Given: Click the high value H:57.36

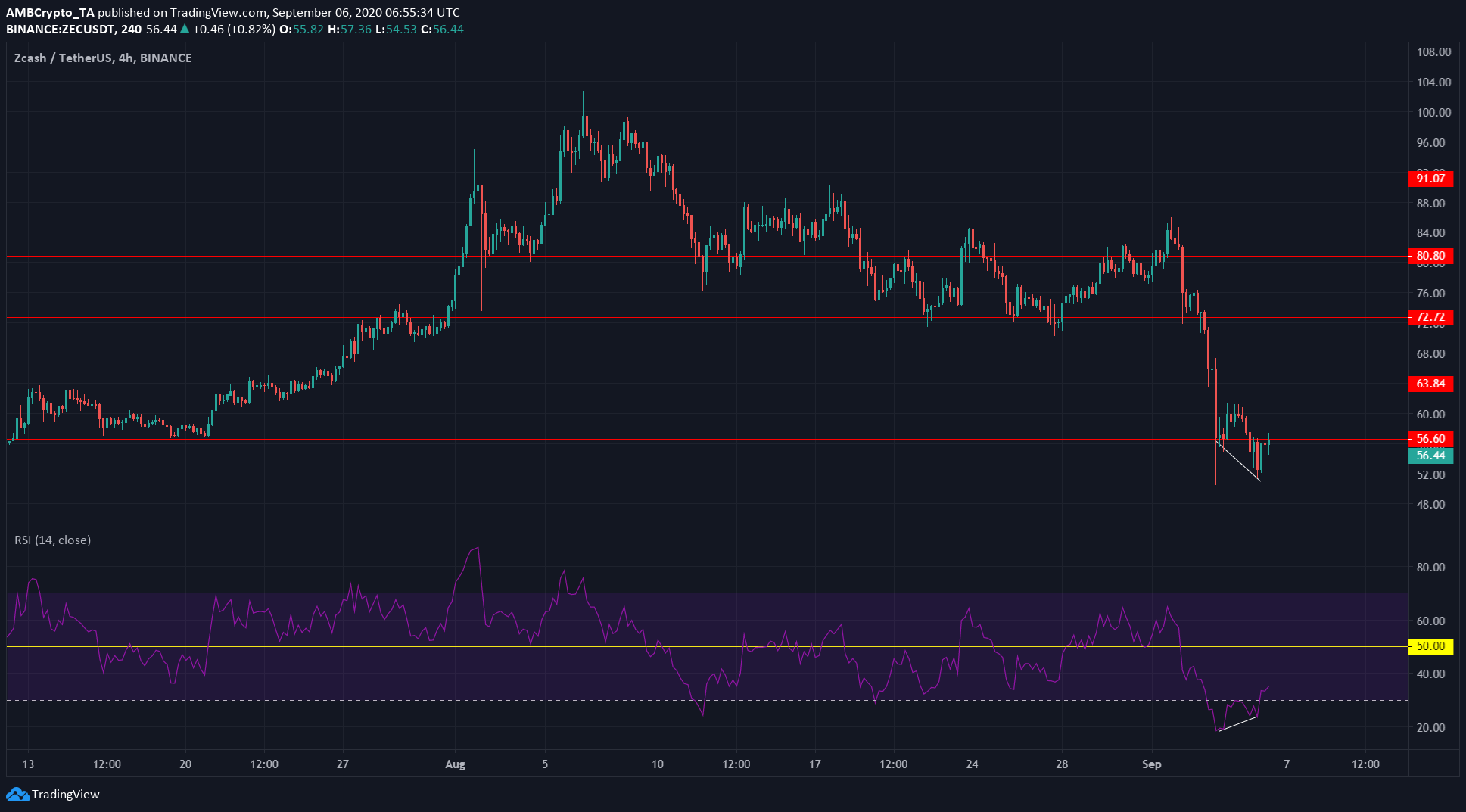Looking at the screenshot, I should point(350,30).
